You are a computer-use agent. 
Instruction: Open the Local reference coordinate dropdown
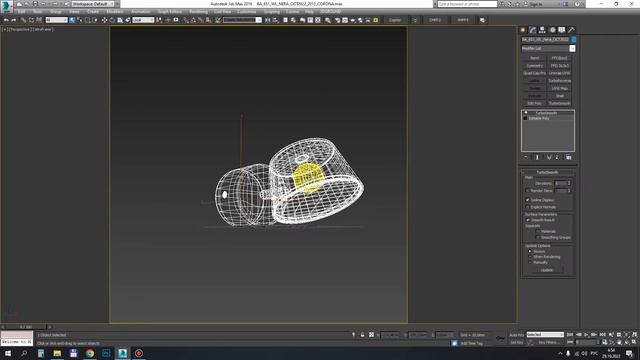[x=143, y=20]
